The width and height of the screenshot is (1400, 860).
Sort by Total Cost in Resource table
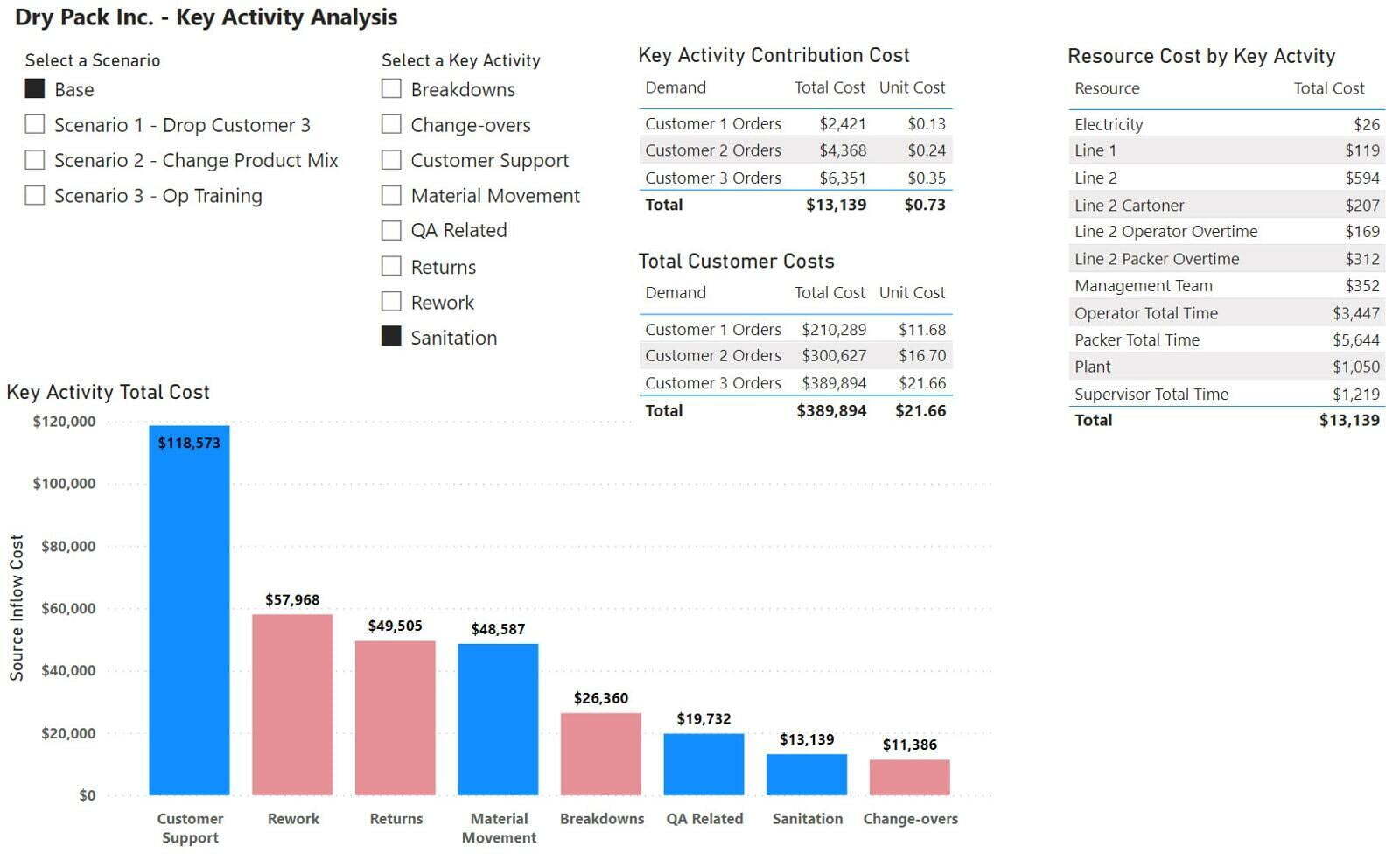point(1328,88)
